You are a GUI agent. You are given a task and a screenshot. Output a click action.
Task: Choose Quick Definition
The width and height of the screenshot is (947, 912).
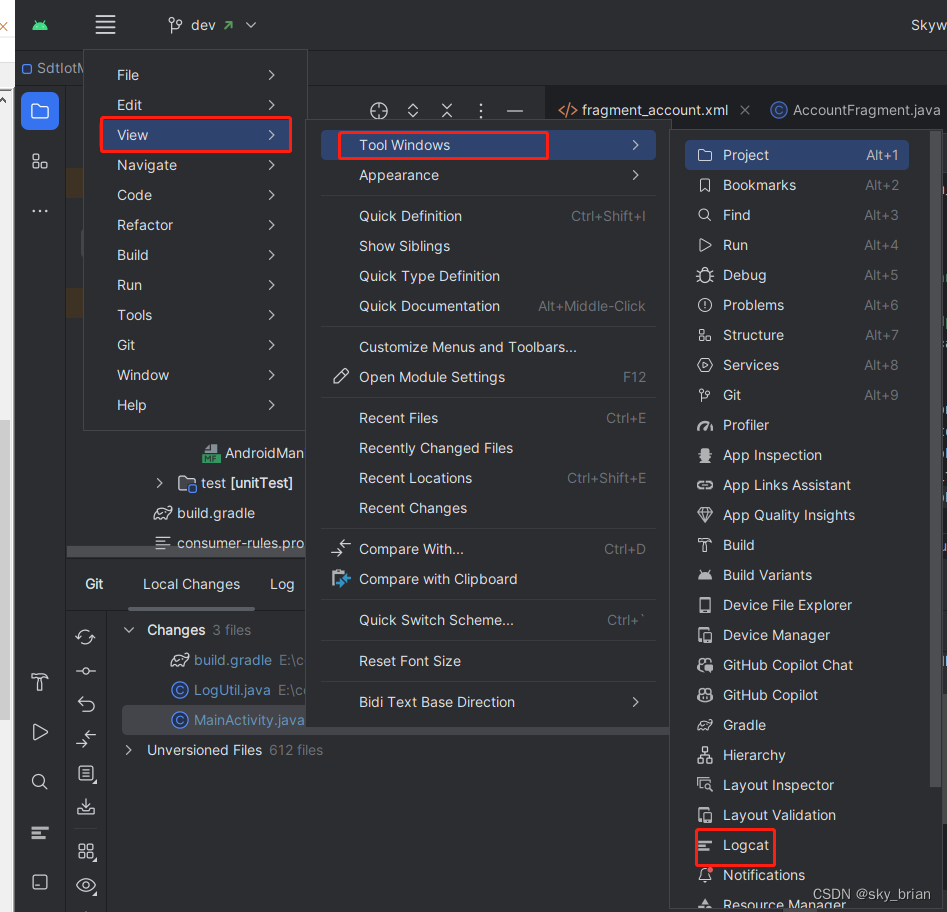pyautogui.click(x=488, y=216)
